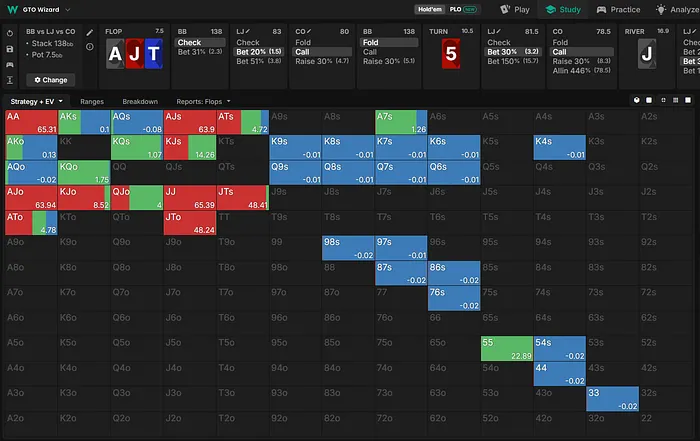700x441 pixels.
Task: Switch to the Ranges tab
Action: pyautogui.click(x=92, y=102)
